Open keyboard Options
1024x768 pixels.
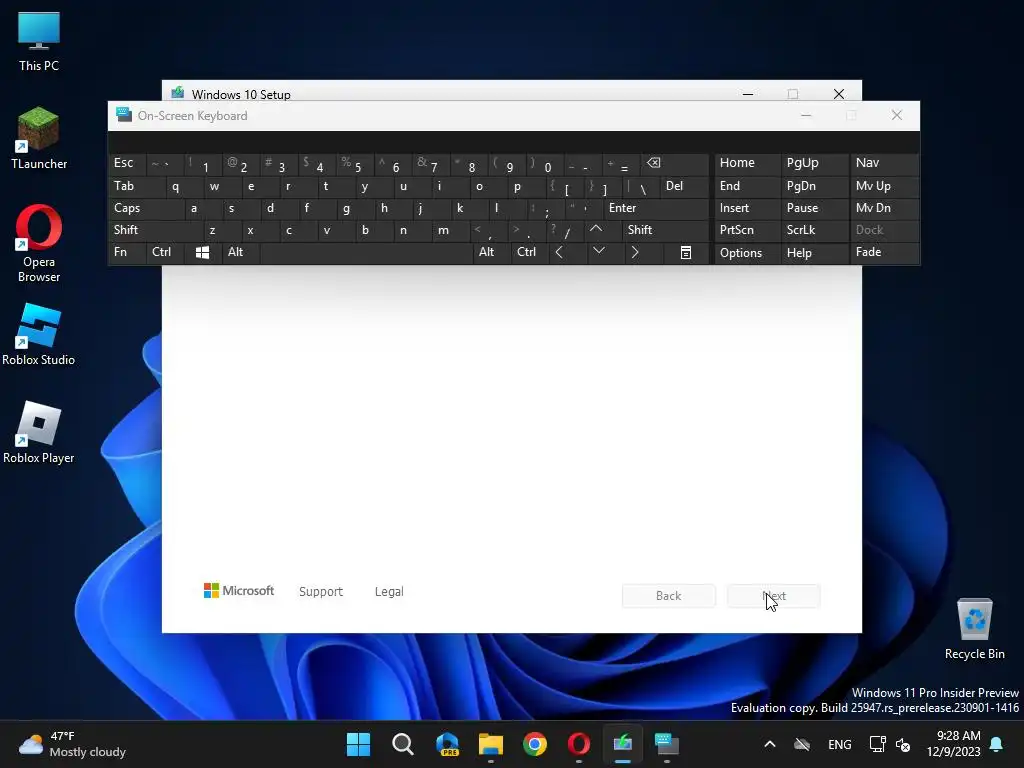point(747,253)
